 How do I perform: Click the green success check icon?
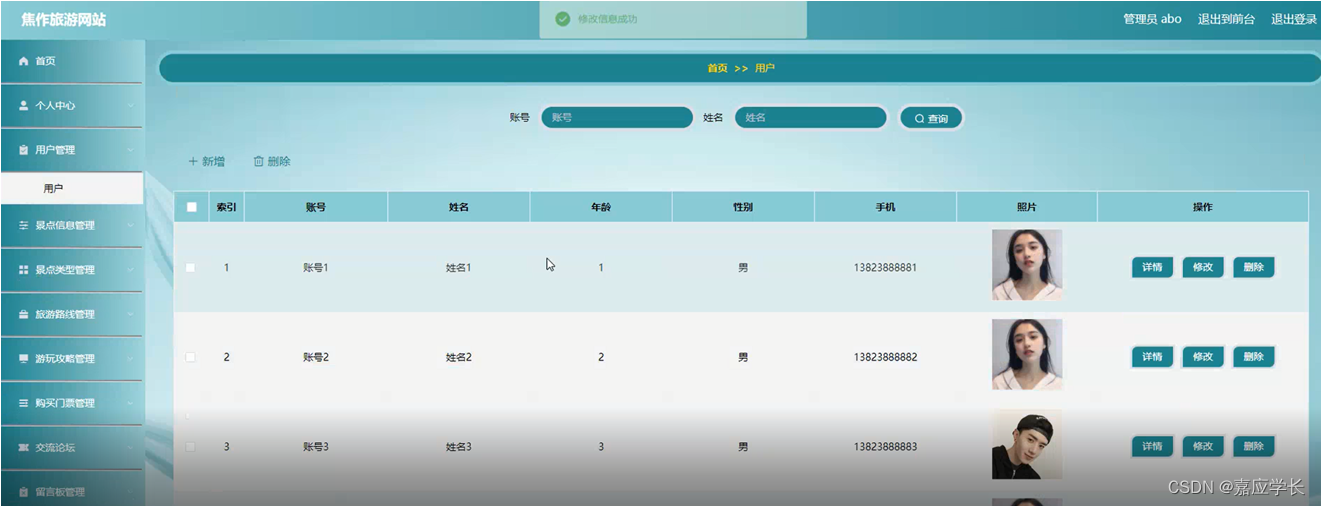tap(563, 19)
